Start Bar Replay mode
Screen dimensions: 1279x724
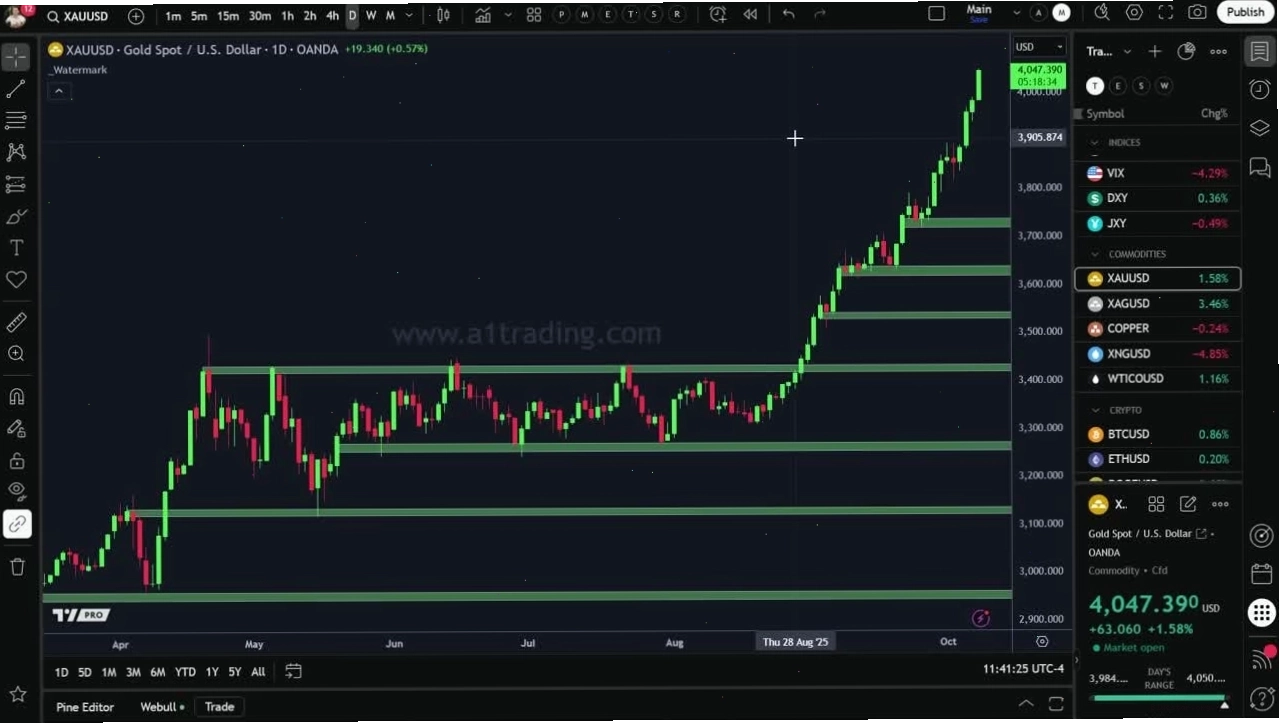750,14
